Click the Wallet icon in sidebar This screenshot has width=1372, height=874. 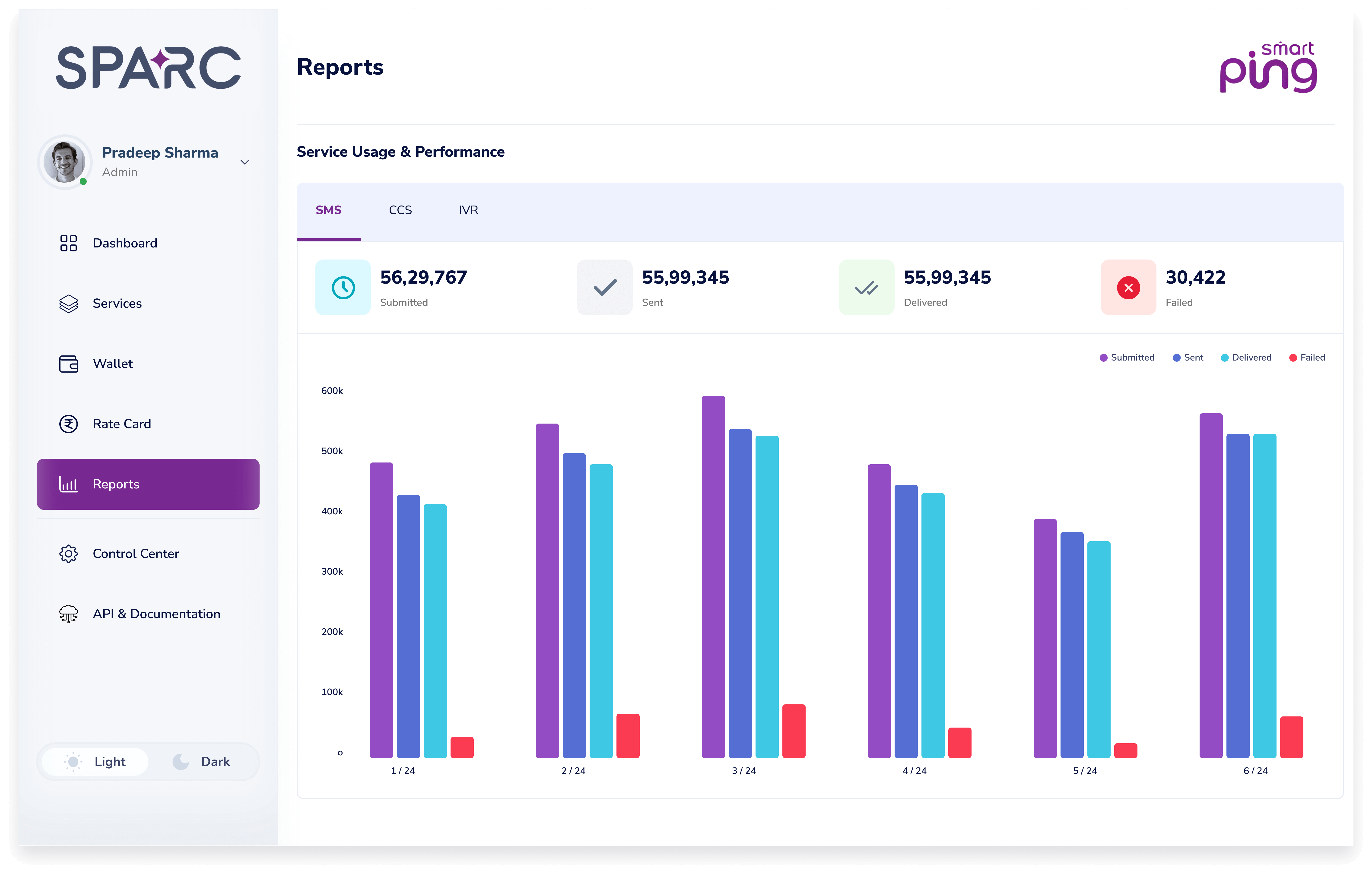tap(68, 364)
